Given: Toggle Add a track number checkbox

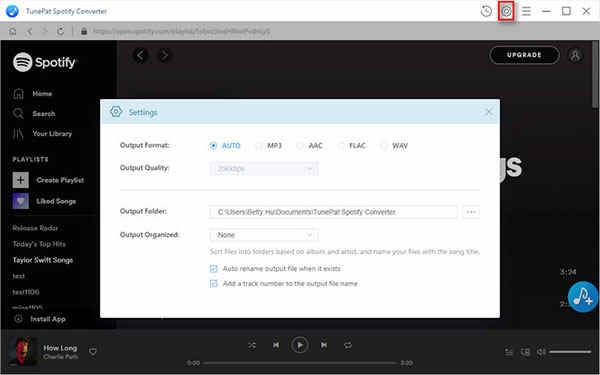Looking at the screenshot, I should click(214, 284).
